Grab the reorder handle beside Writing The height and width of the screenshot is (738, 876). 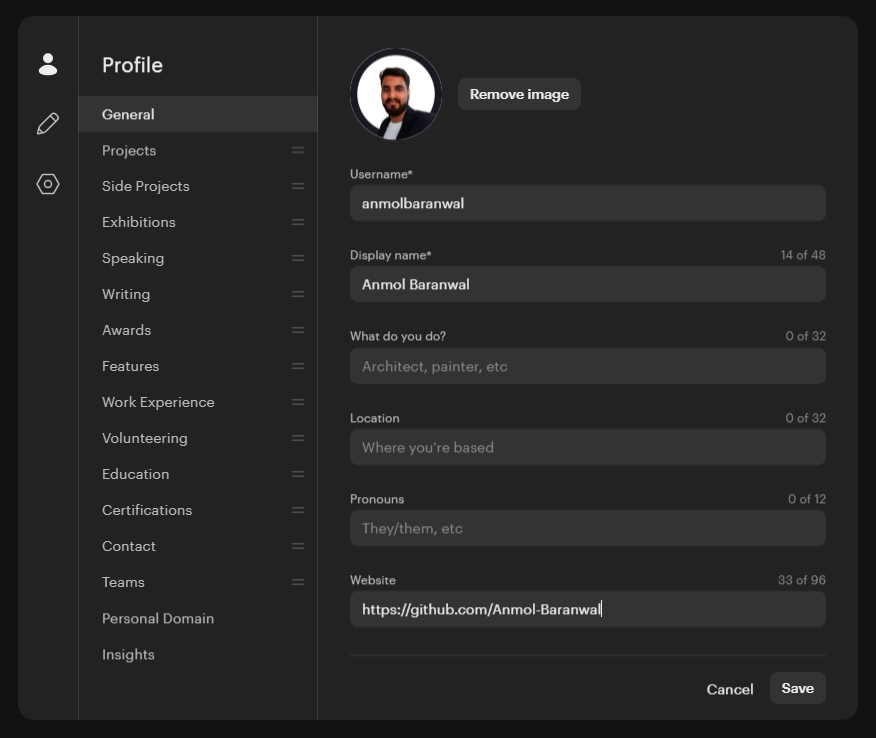coord(298,294)
